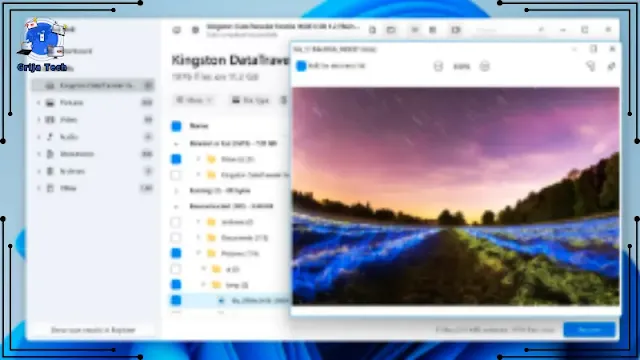Click the Name column header

199,126
